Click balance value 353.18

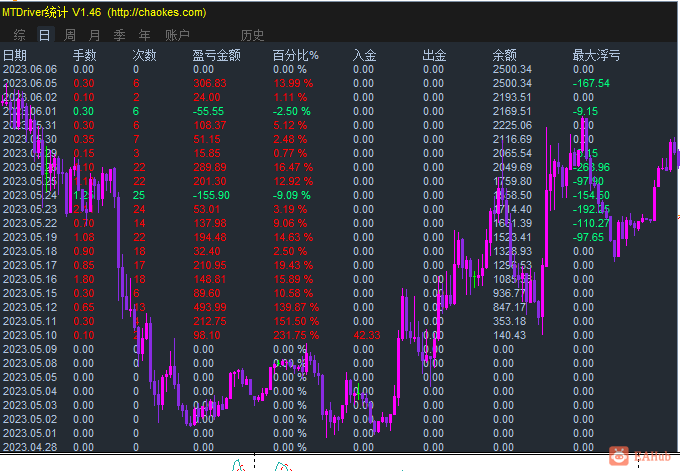pos(509,321)
